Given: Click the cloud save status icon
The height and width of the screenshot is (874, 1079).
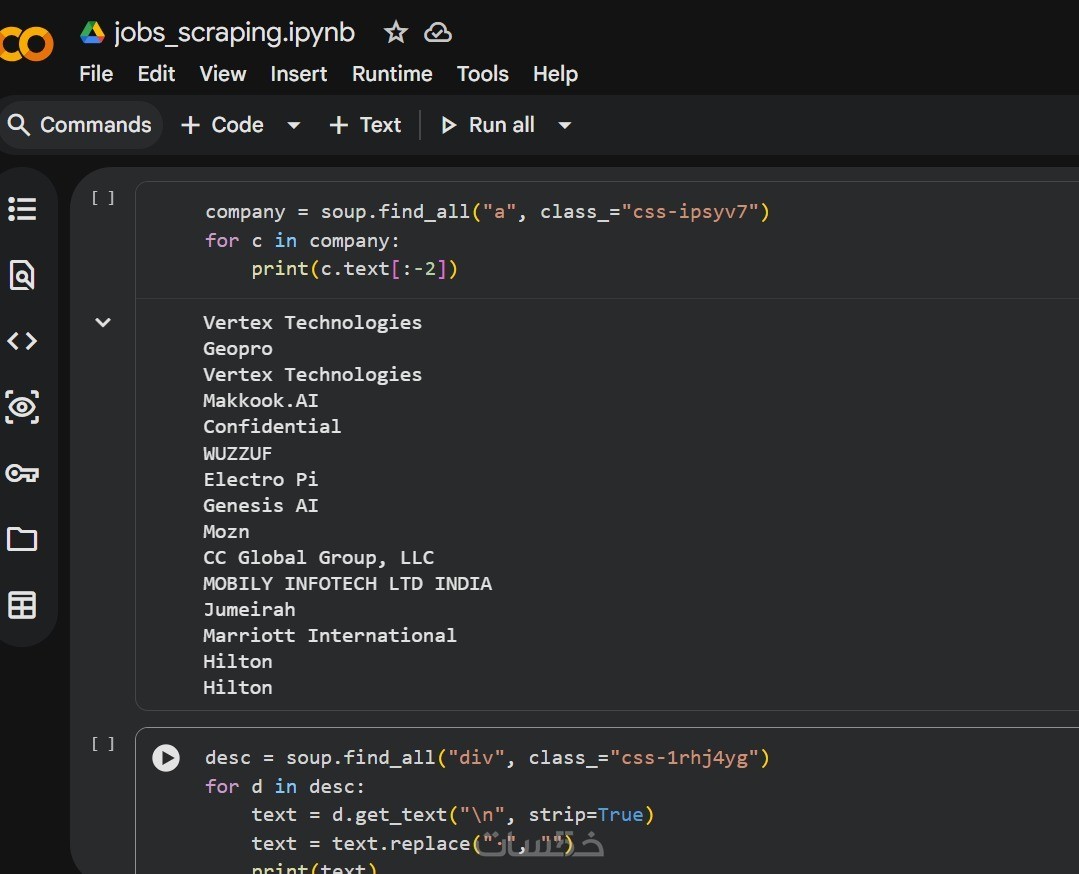Looking at the screenshot, I should (x=438, y=33).
